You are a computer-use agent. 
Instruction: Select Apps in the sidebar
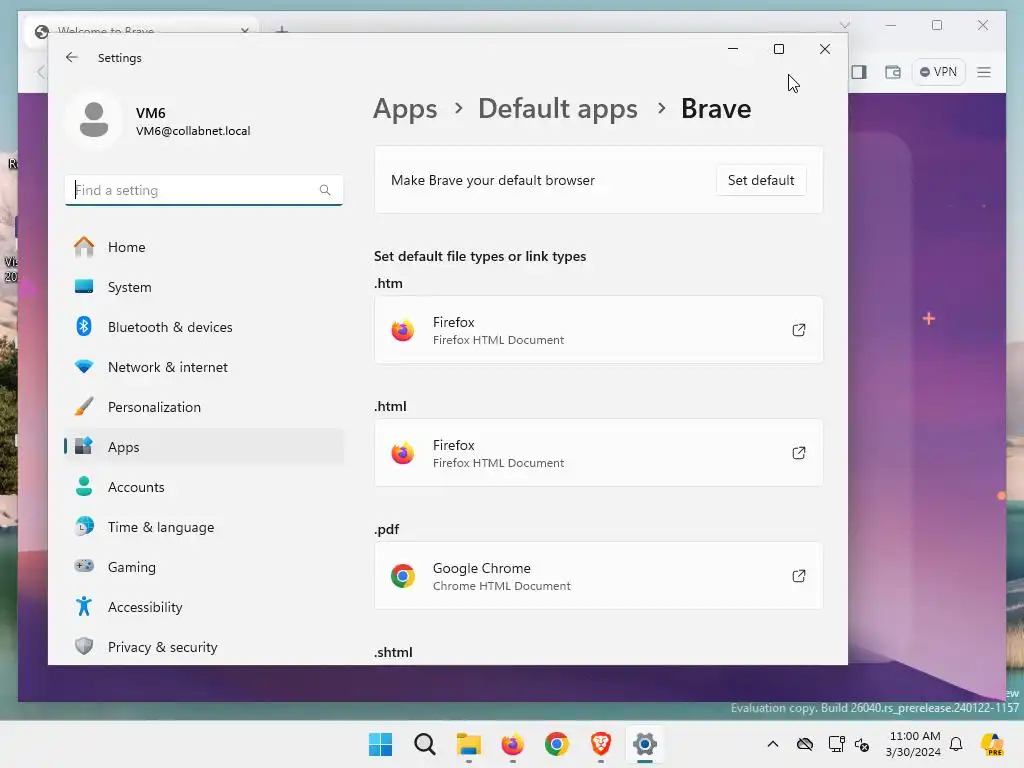click(x=204, y=447)
